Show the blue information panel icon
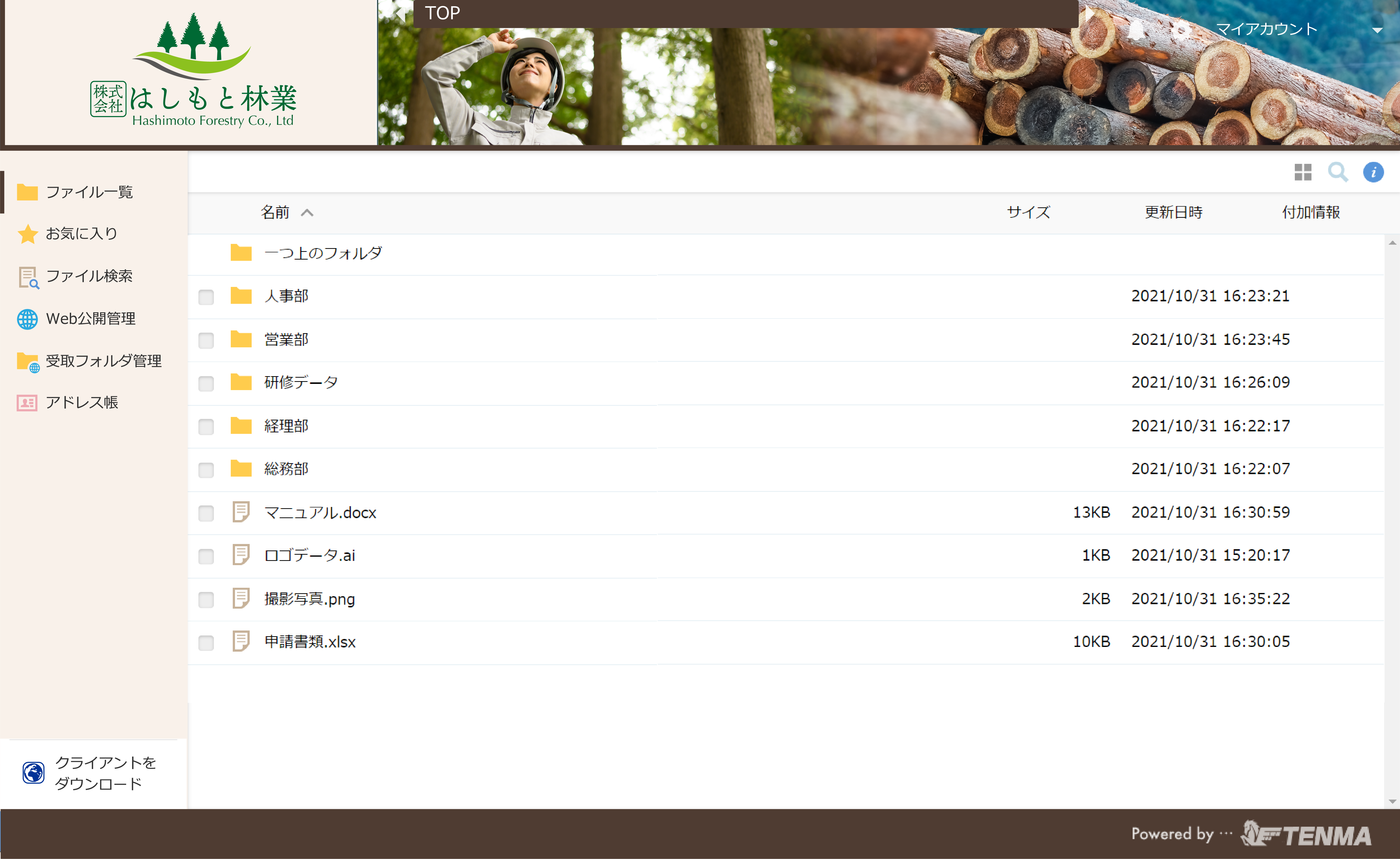The height and width of the screenshot is (859, 1400). [1373, 172]
